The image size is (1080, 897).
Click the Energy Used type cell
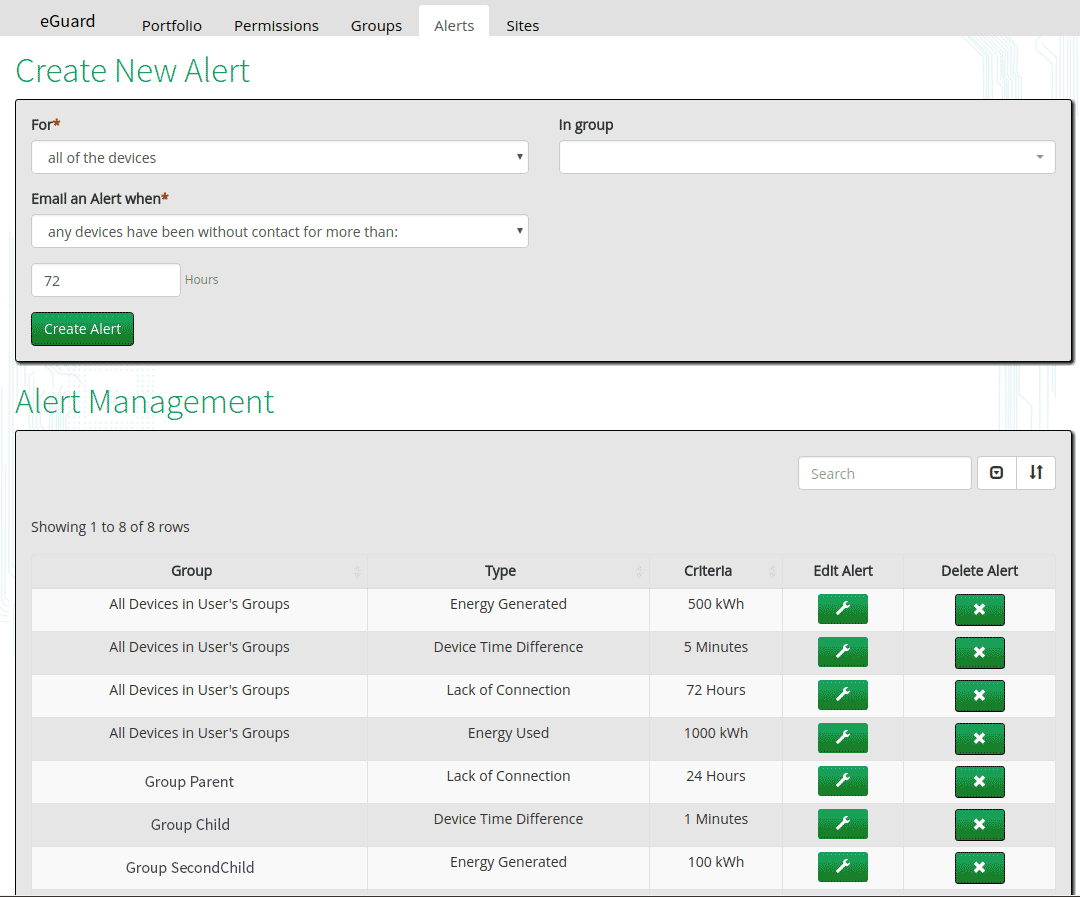(x=508, y=739)
